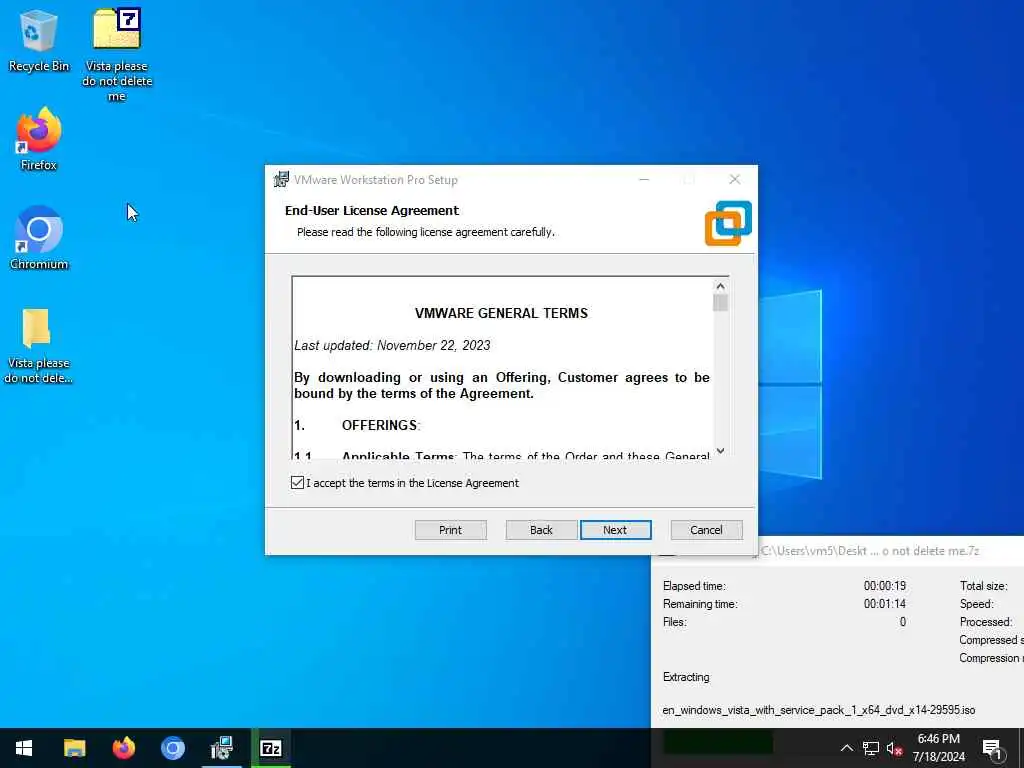The width and height of the screenshot is (1024, 768).
Task: Click the 'Files:' label in 7-Zip window
Action: pos(675,622)
